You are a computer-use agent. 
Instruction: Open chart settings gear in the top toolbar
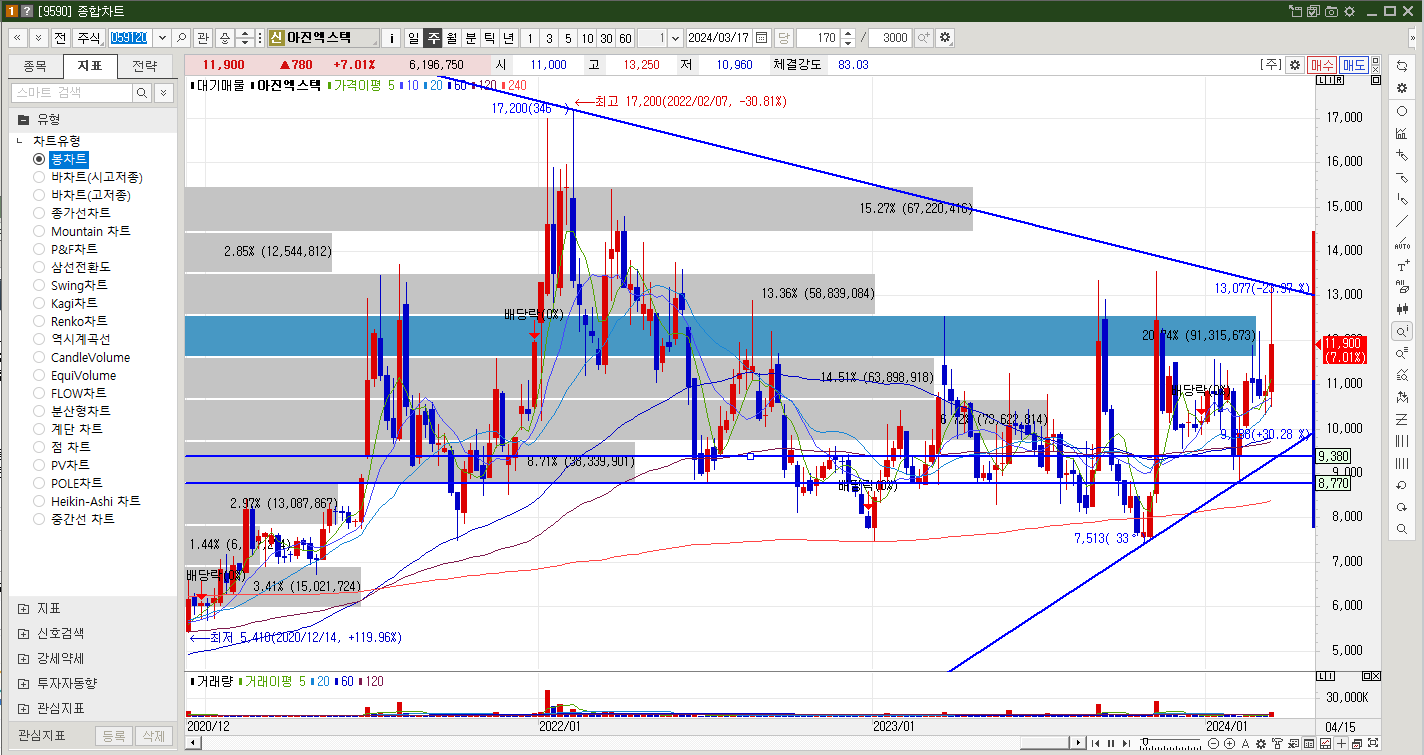(x=945, y=38)
